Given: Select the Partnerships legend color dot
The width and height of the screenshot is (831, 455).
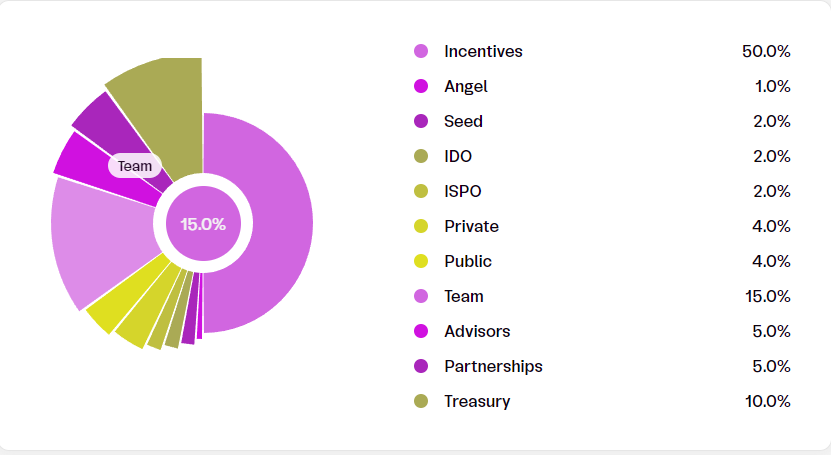Looking at the screenshot, I should pos(421,366).
